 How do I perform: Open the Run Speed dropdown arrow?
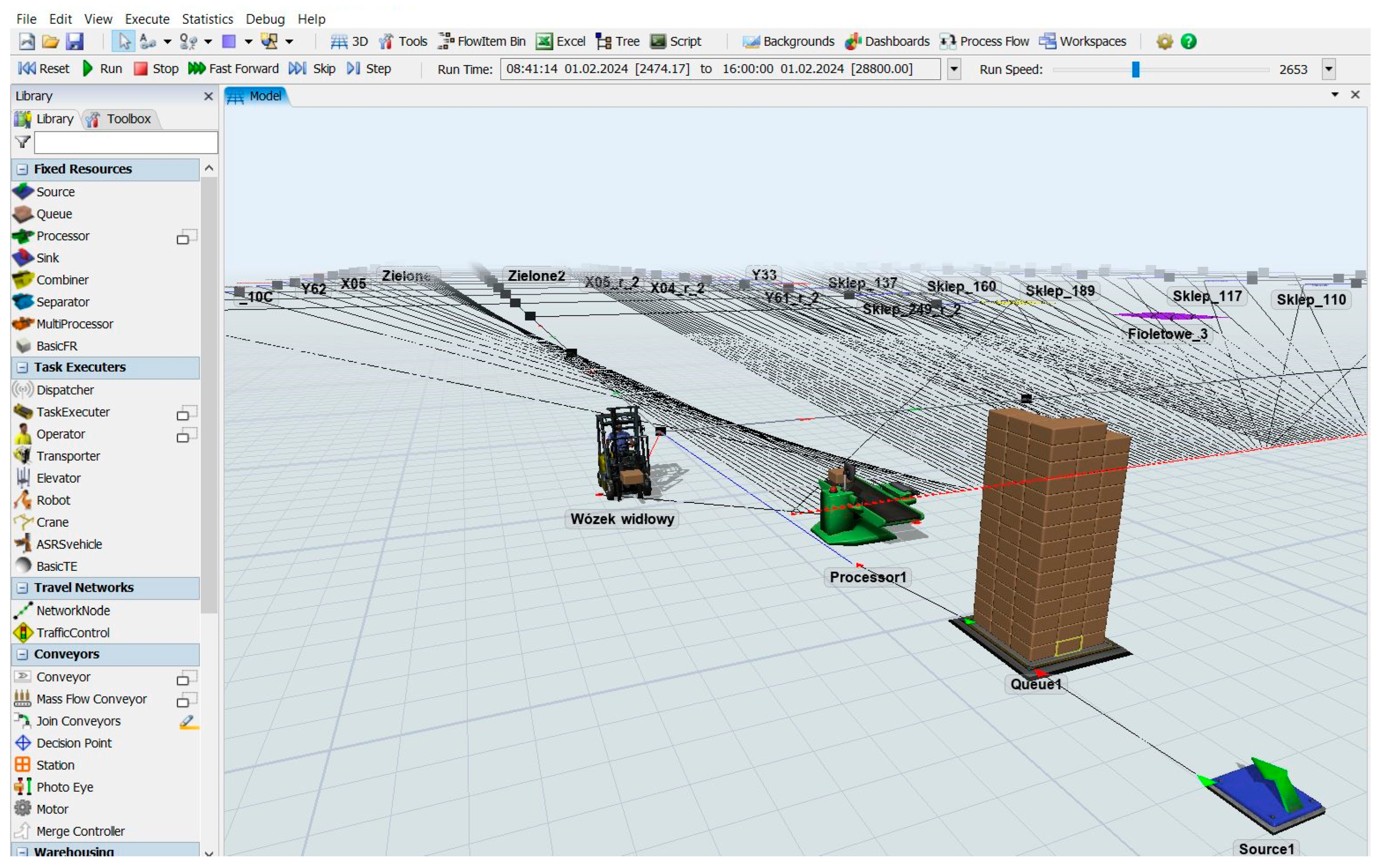[1328, 69]
